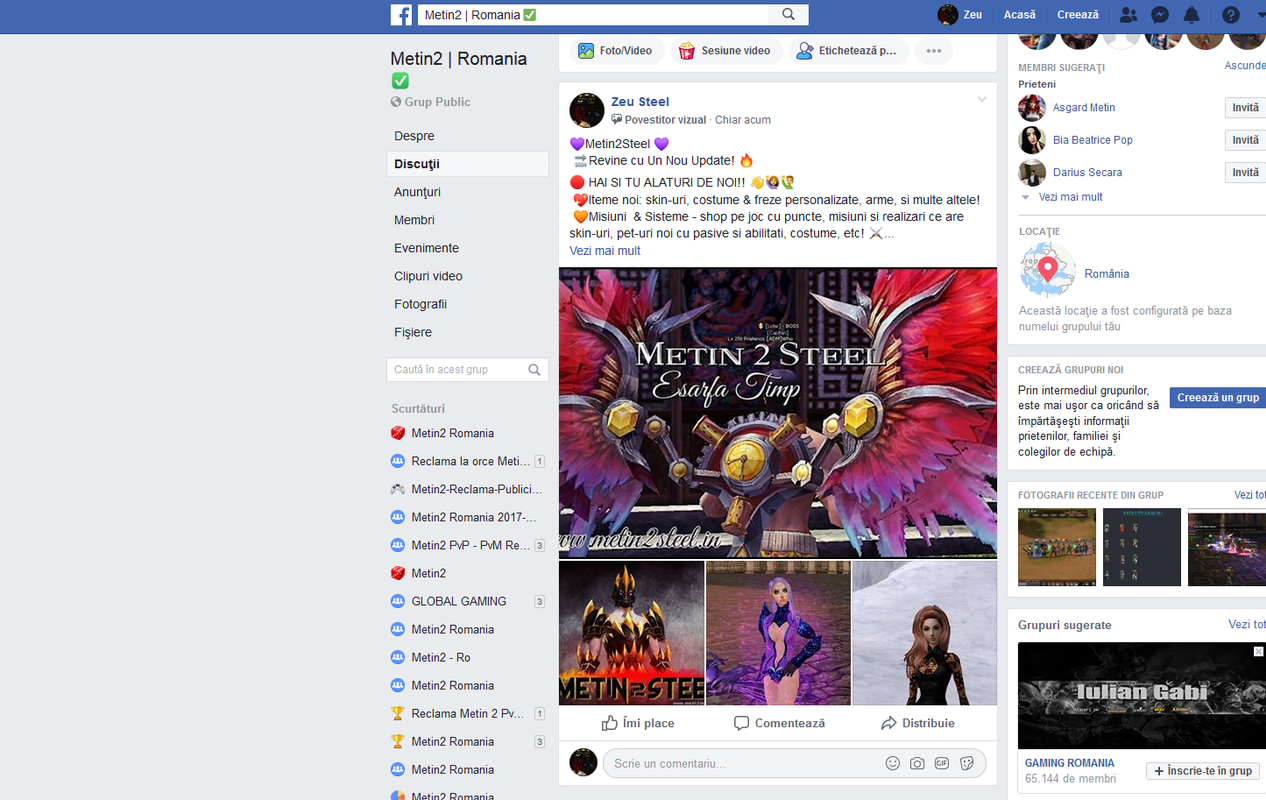
Task: Open Reclama Metin 2 Pv... shortcut
Action: coord(468,713)
